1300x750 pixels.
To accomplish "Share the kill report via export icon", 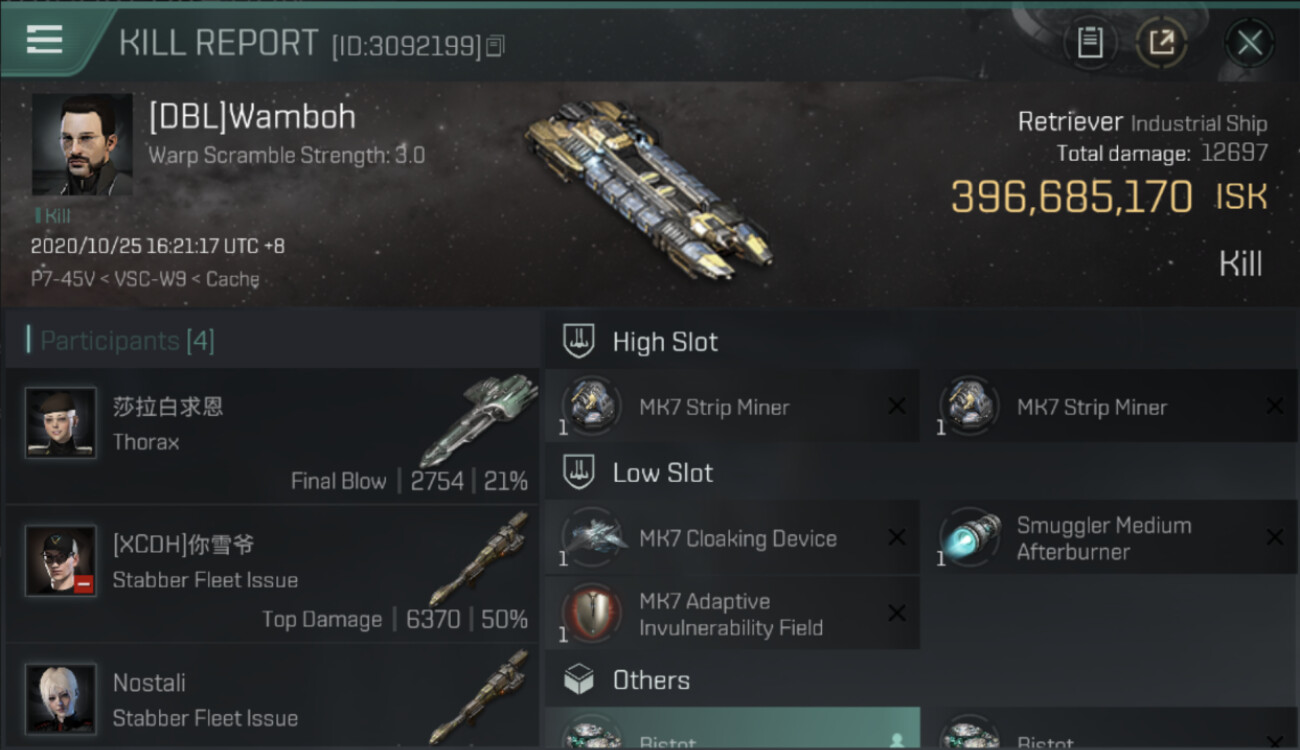I will click(1161, 43).
